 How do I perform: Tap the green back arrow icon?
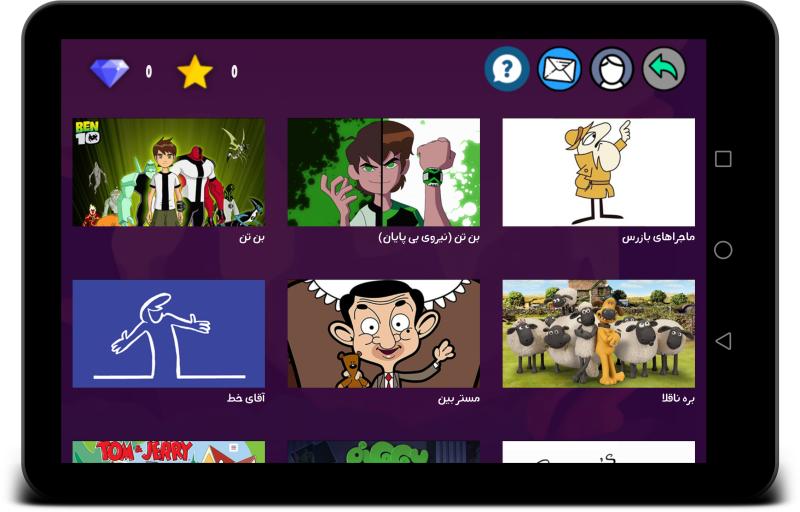click(x=664, y=69)
